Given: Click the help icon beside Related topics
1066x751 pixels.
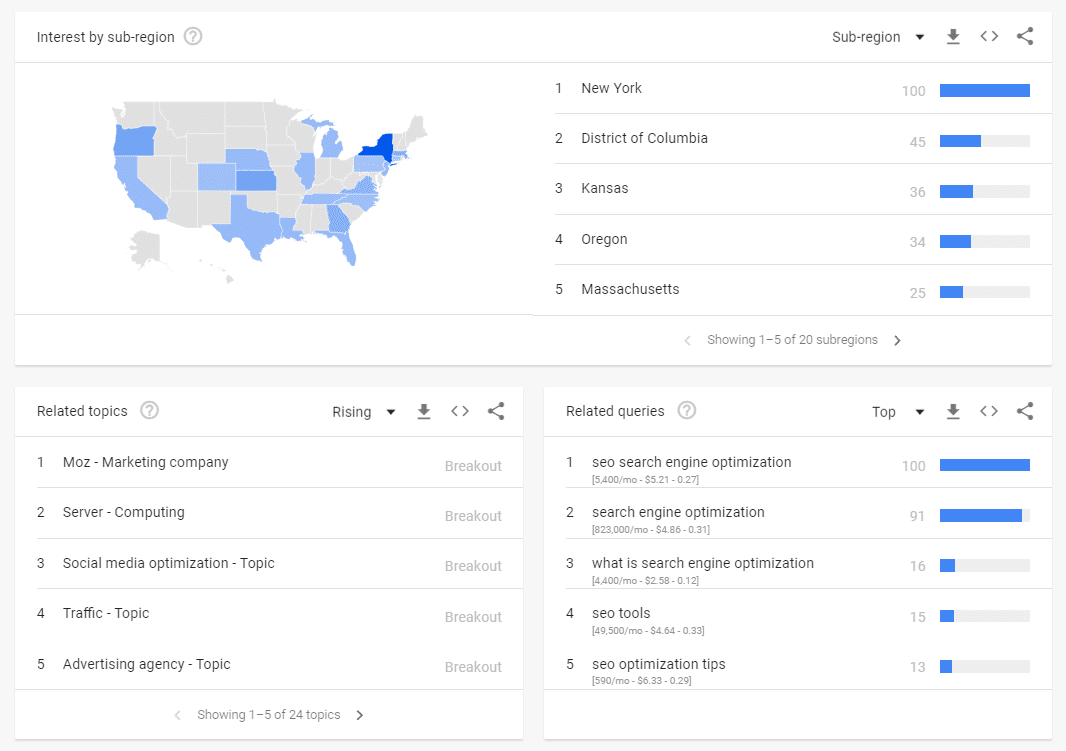Looking at the screenshot, I should coord(148,410).
